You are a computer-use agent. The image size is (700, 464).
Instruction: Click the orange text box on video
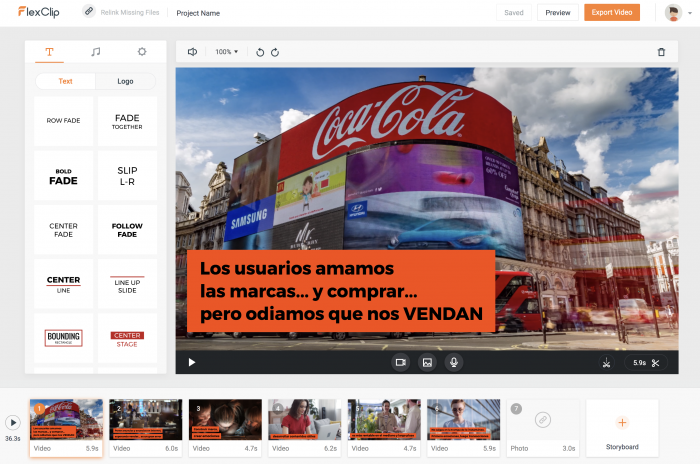click(x=341, y=291)
